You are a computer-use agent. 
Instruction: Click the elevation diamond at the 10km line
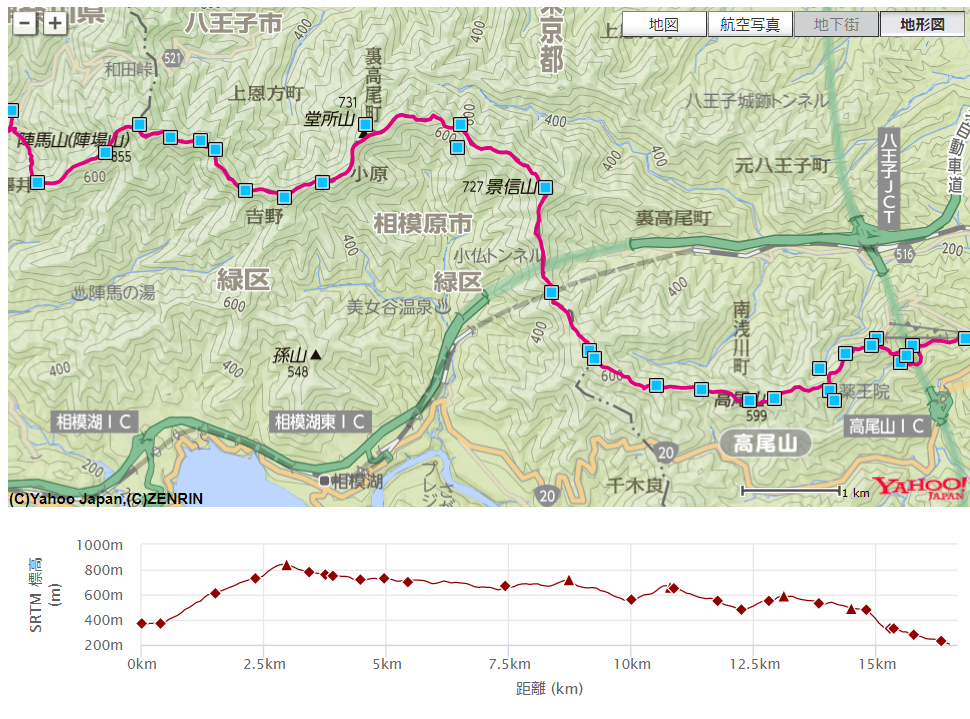[631, 600]
